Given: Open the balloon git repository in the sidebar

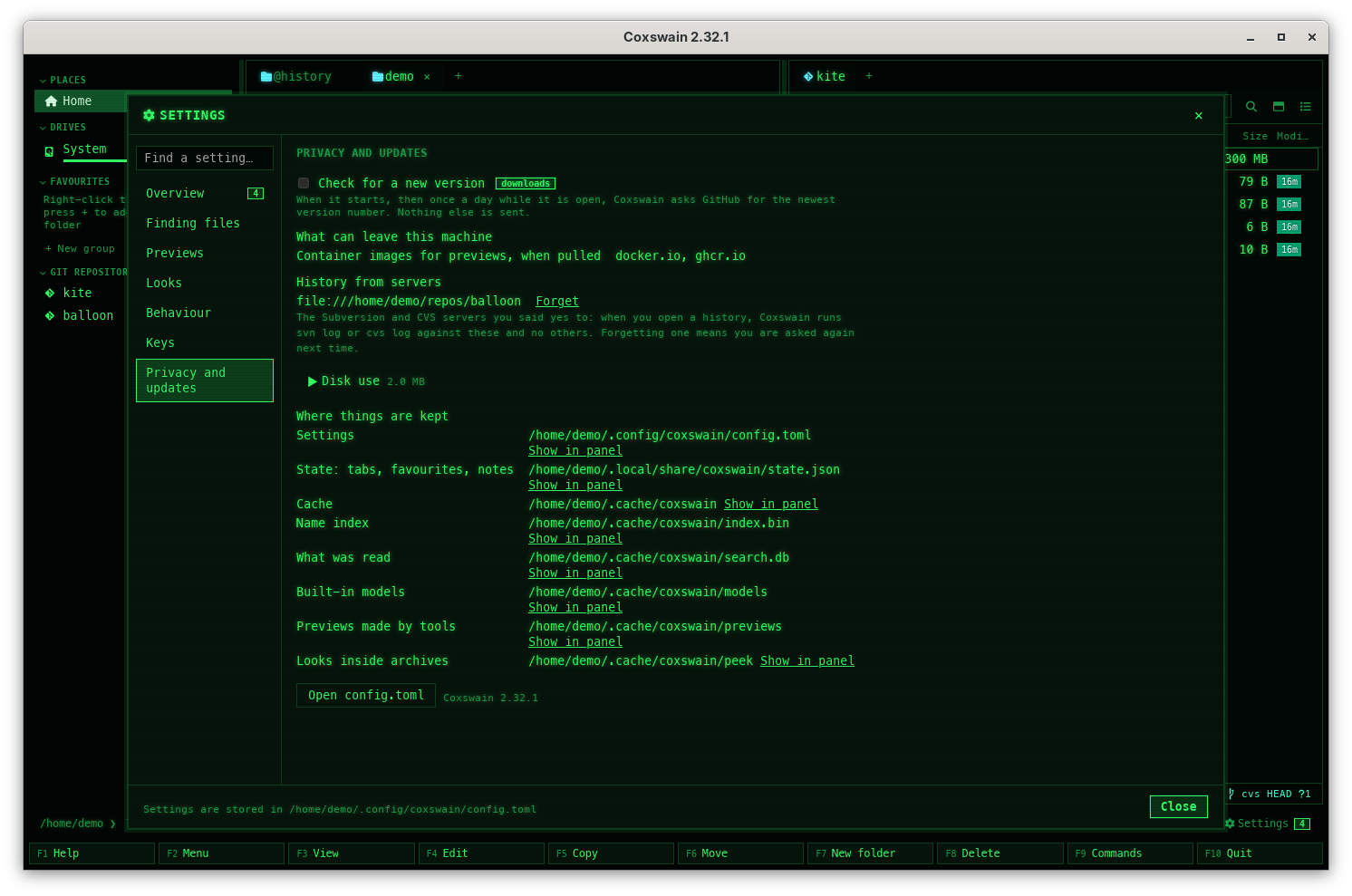Looking at the screenshot, I should point(88,316).
